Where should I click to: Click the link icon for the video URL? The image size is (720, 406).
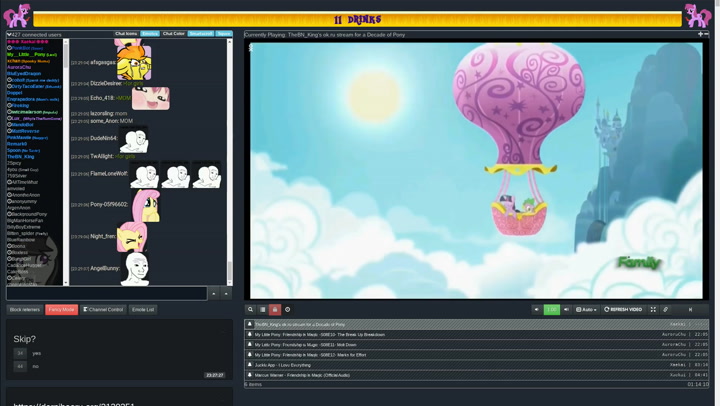click(666, 310)
